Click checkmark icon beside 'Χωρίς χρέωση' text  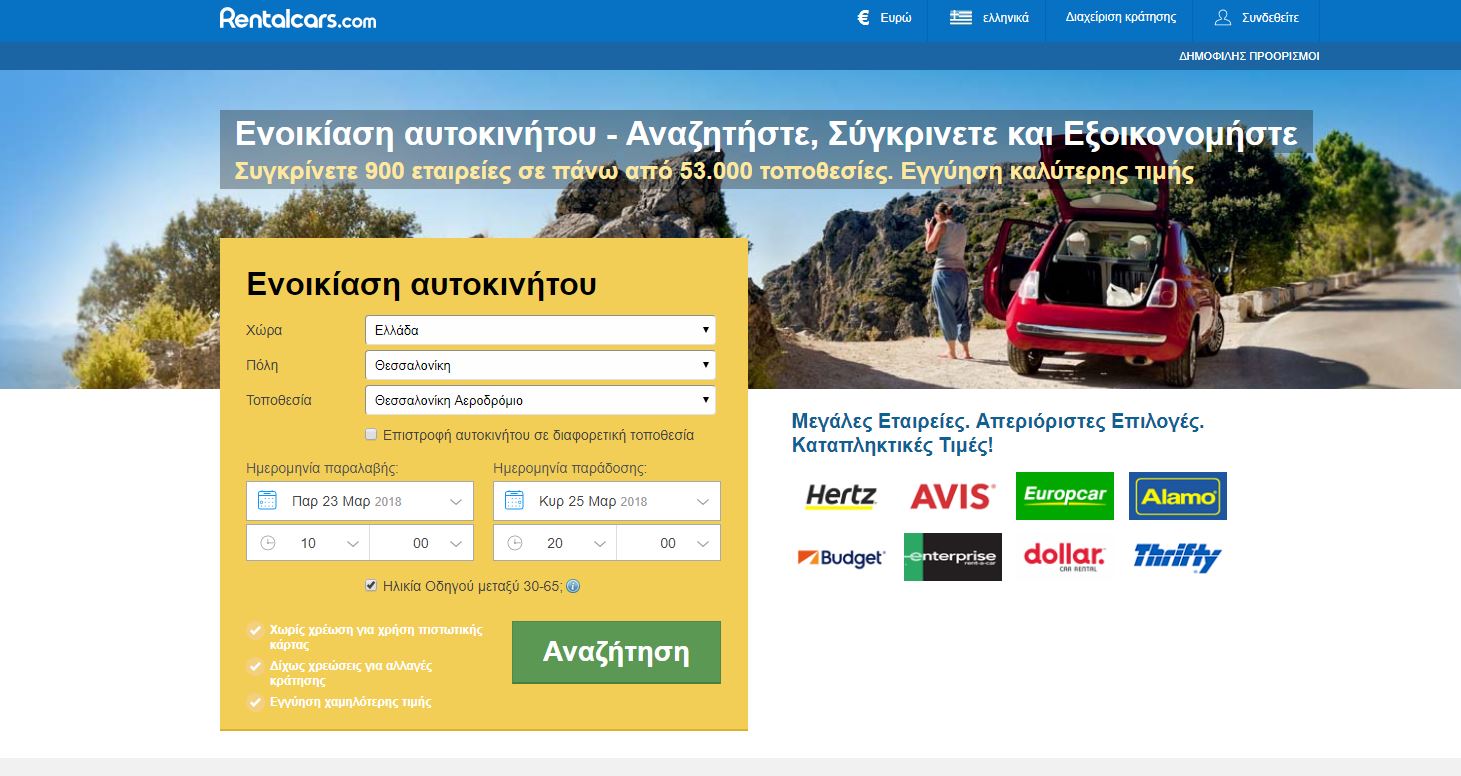point(255,630)
